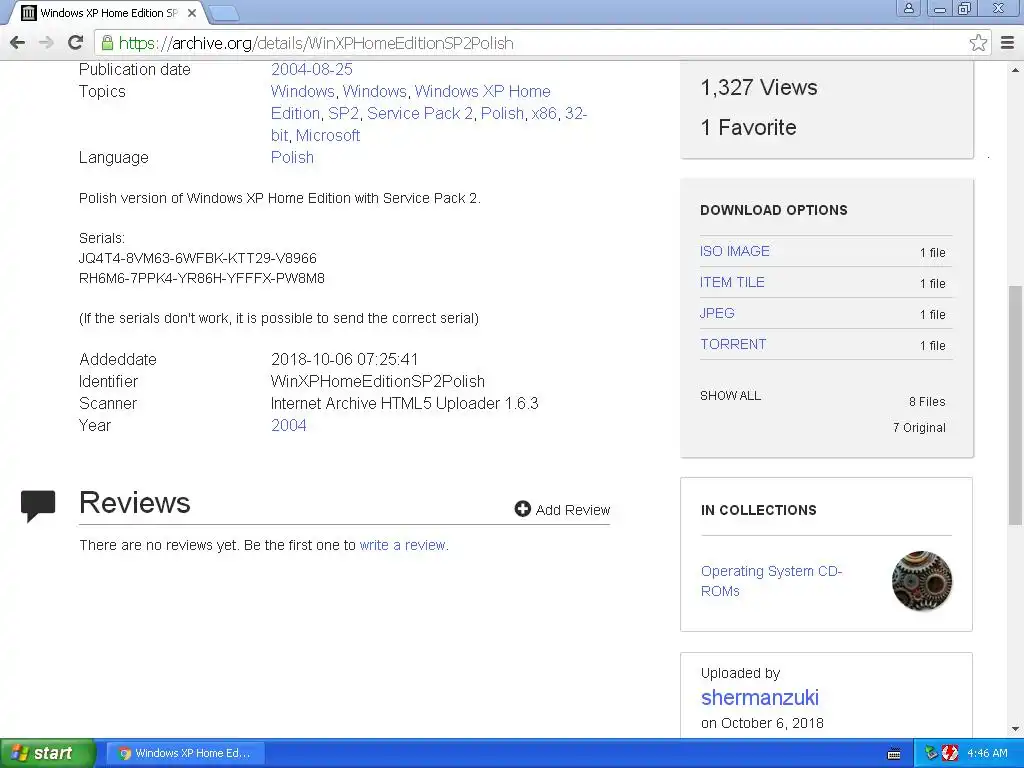Go back with the browser back arrow
This screenshot has height=768, width=1024.
pos(18,43)
